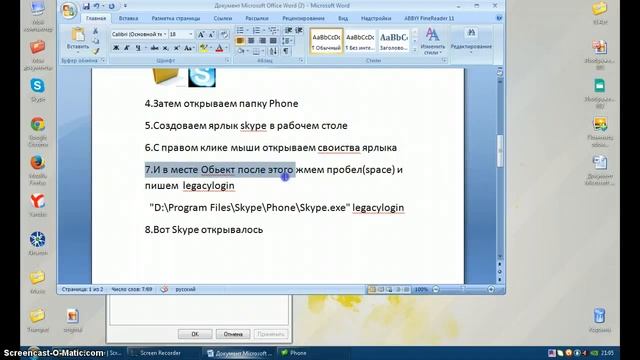Toggle subscript formatting

[x=166, y=48]
